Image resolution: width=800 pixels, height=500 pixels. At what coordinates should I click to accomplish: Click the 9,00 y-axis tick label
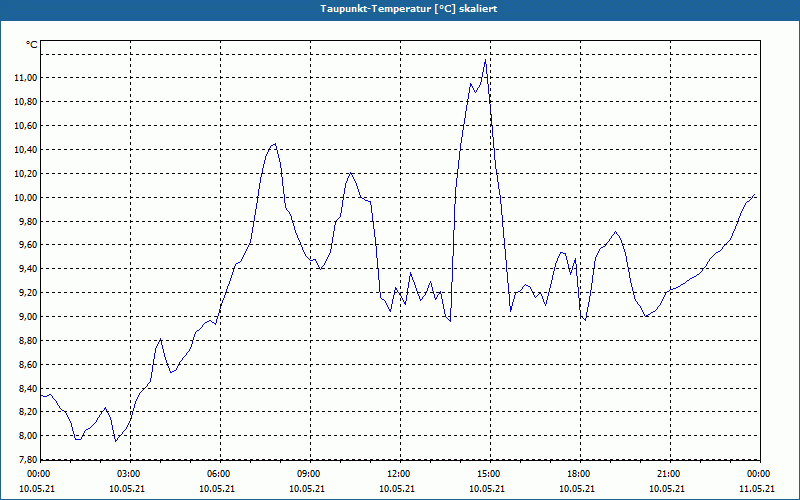[x=28, y=317]
